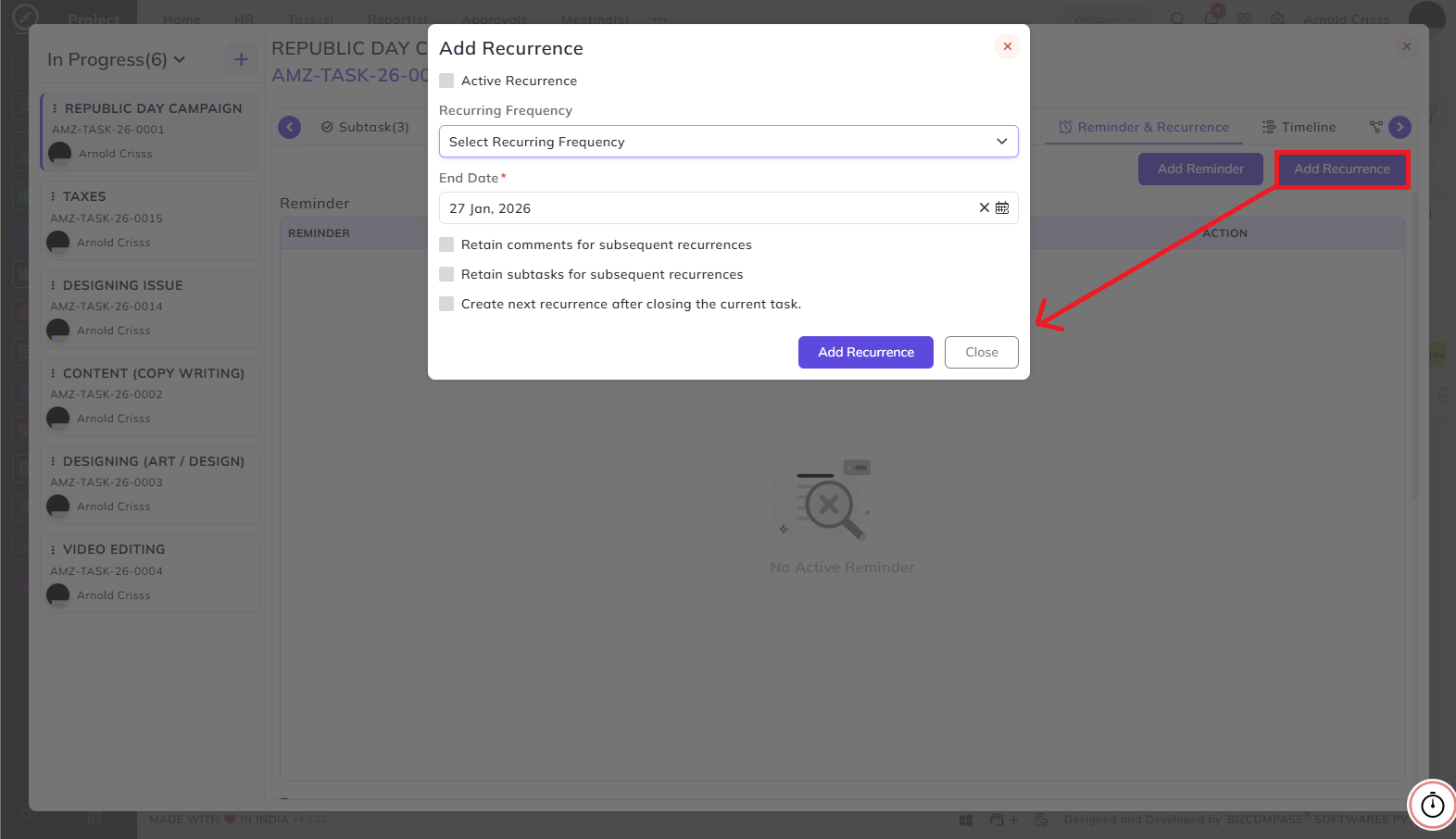Click drag handle on REPUBLIC DAY CAMPAIGN card
The width and height of the screenshot is (1456, 839).
[55, 108]
